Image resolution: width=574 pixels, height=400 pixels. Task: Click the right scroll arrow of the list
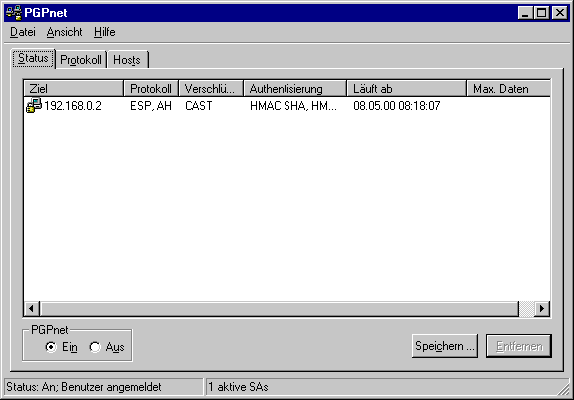point(542,309)
